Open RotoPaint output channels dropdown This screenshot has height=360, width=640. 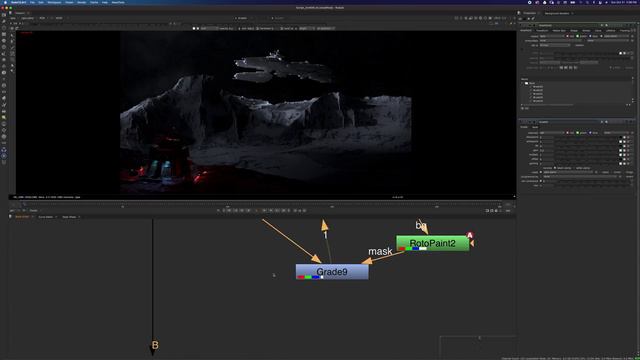[x=552, y=36]
